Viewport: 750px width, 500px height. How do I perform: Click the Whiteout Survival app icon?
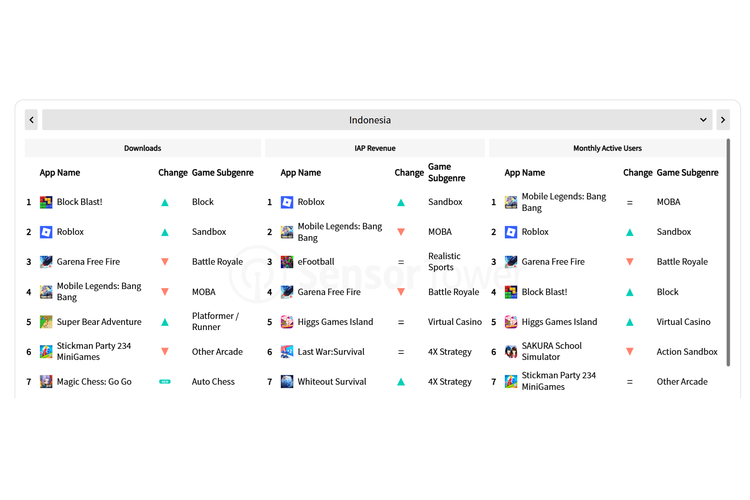pyautogui.click(x=287, y=382)
